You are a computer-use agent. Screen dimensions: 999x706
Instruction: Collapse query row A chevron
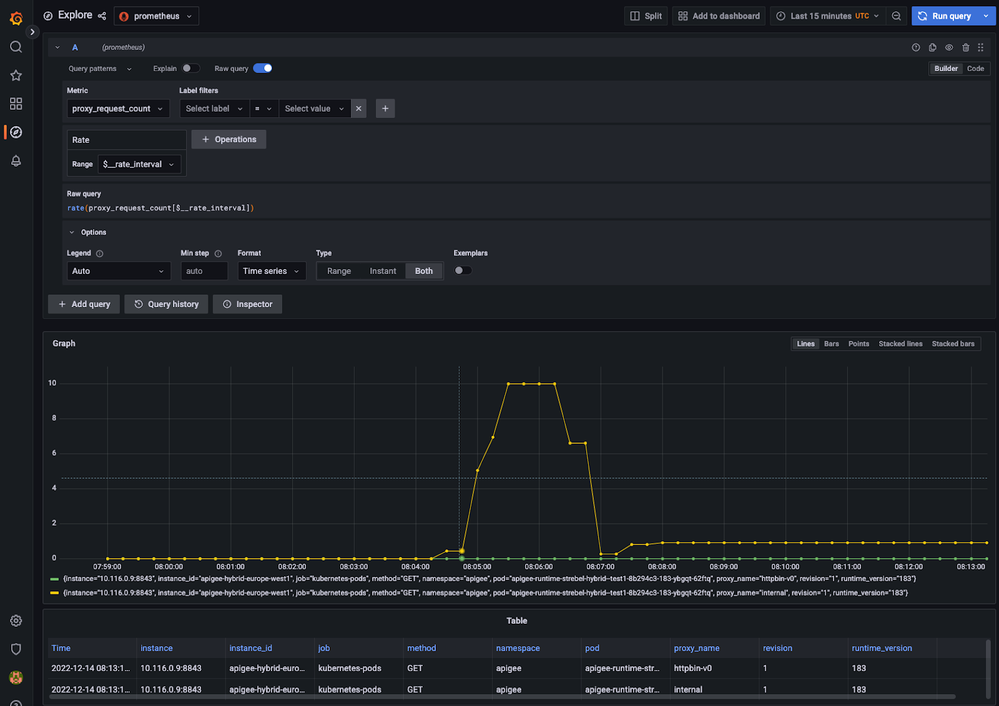tap(57, 47)
